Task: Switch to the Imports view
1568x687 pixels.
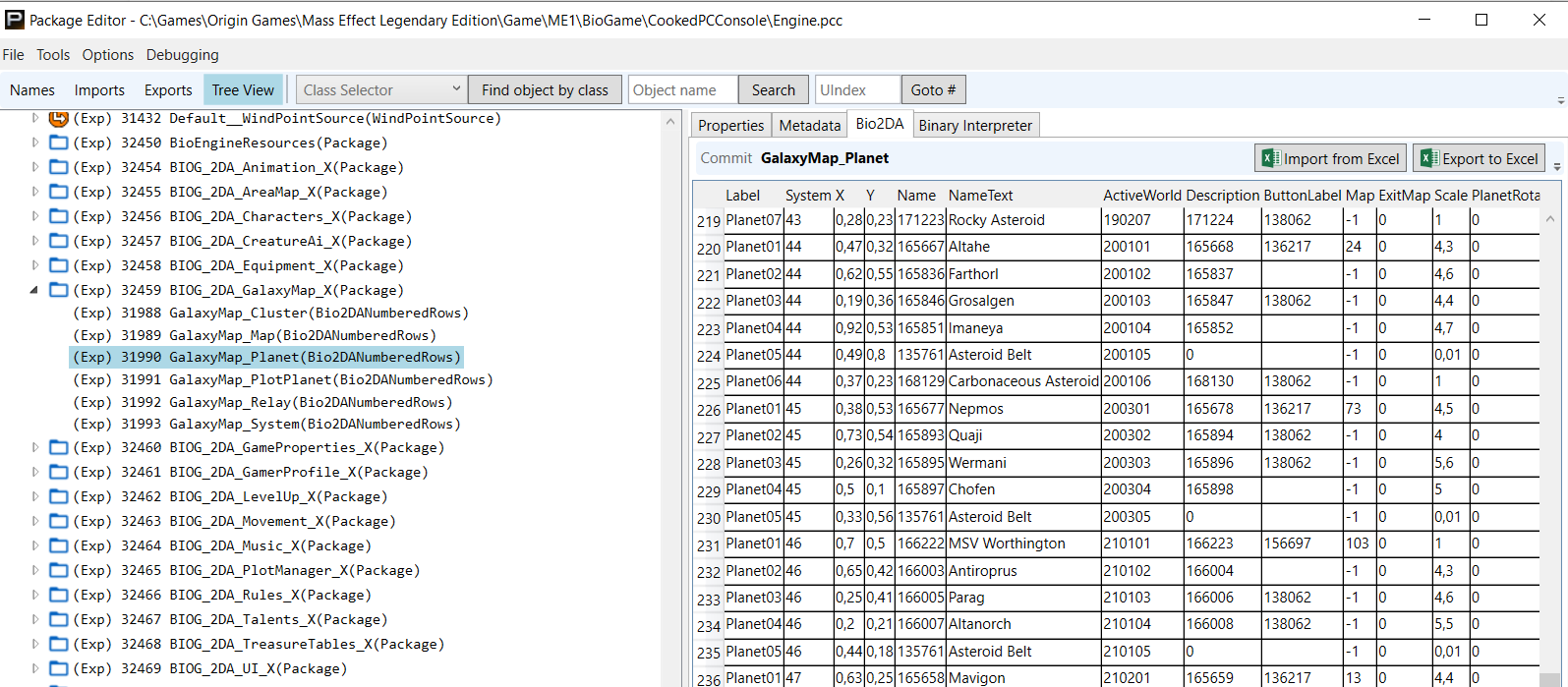Action: pyautogui.click(x=99, y=89)
